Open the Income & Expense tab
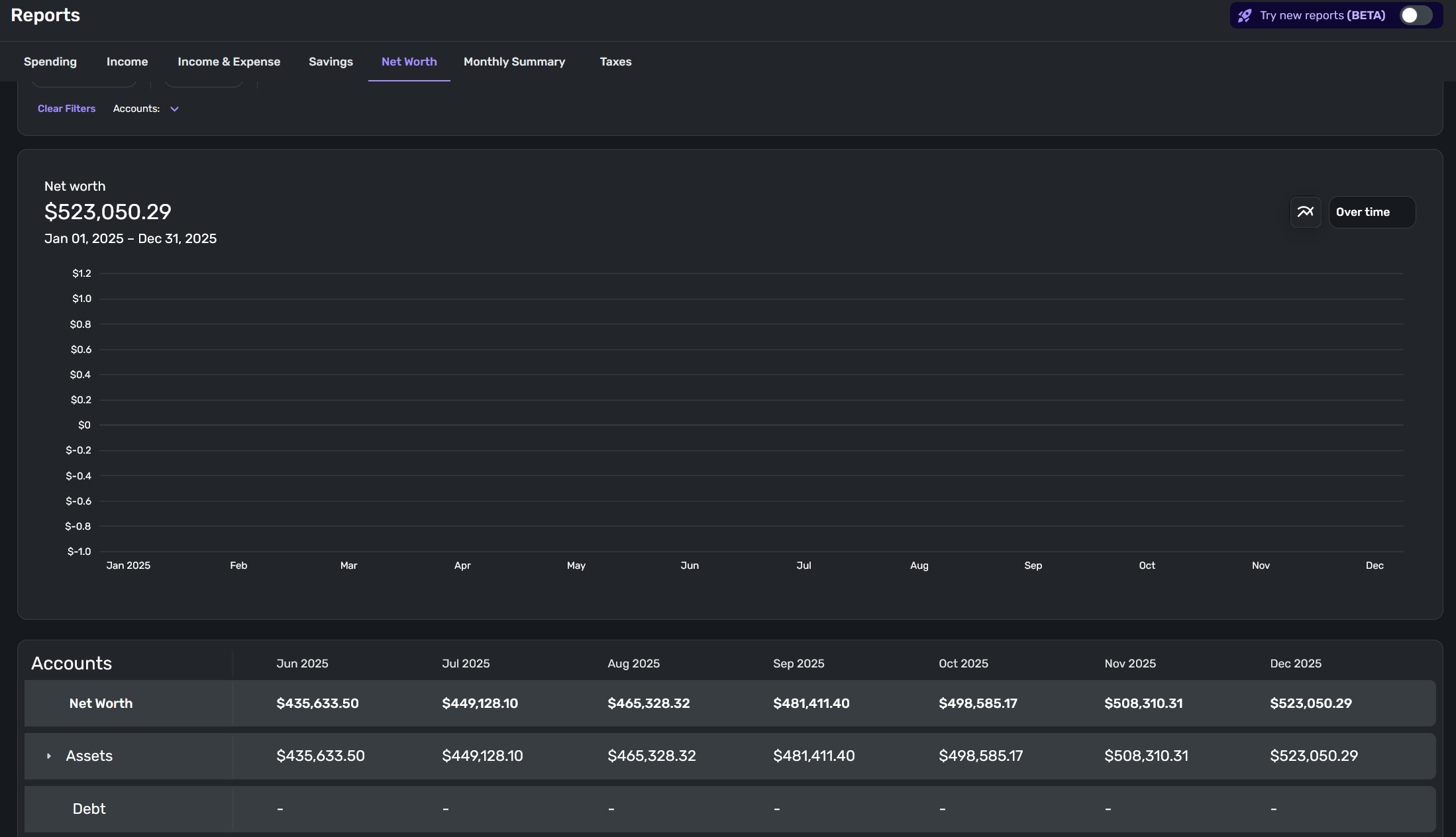Image resolution: width=1456 pixels, height=837 pixels. point(229,62)
